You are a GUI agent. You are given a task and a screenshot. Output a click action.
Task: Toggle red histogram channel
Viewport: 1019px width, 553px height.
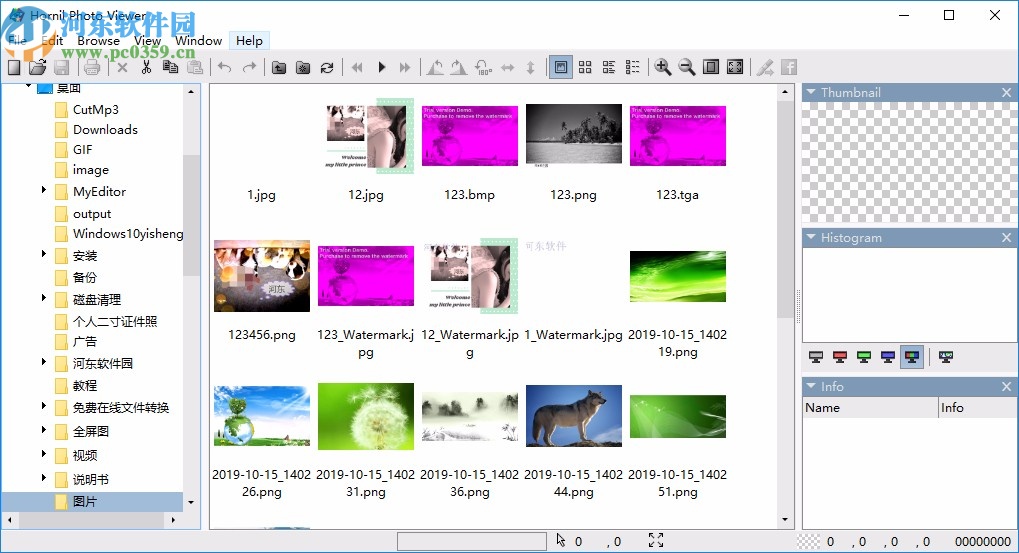click(x=840, y=357)
